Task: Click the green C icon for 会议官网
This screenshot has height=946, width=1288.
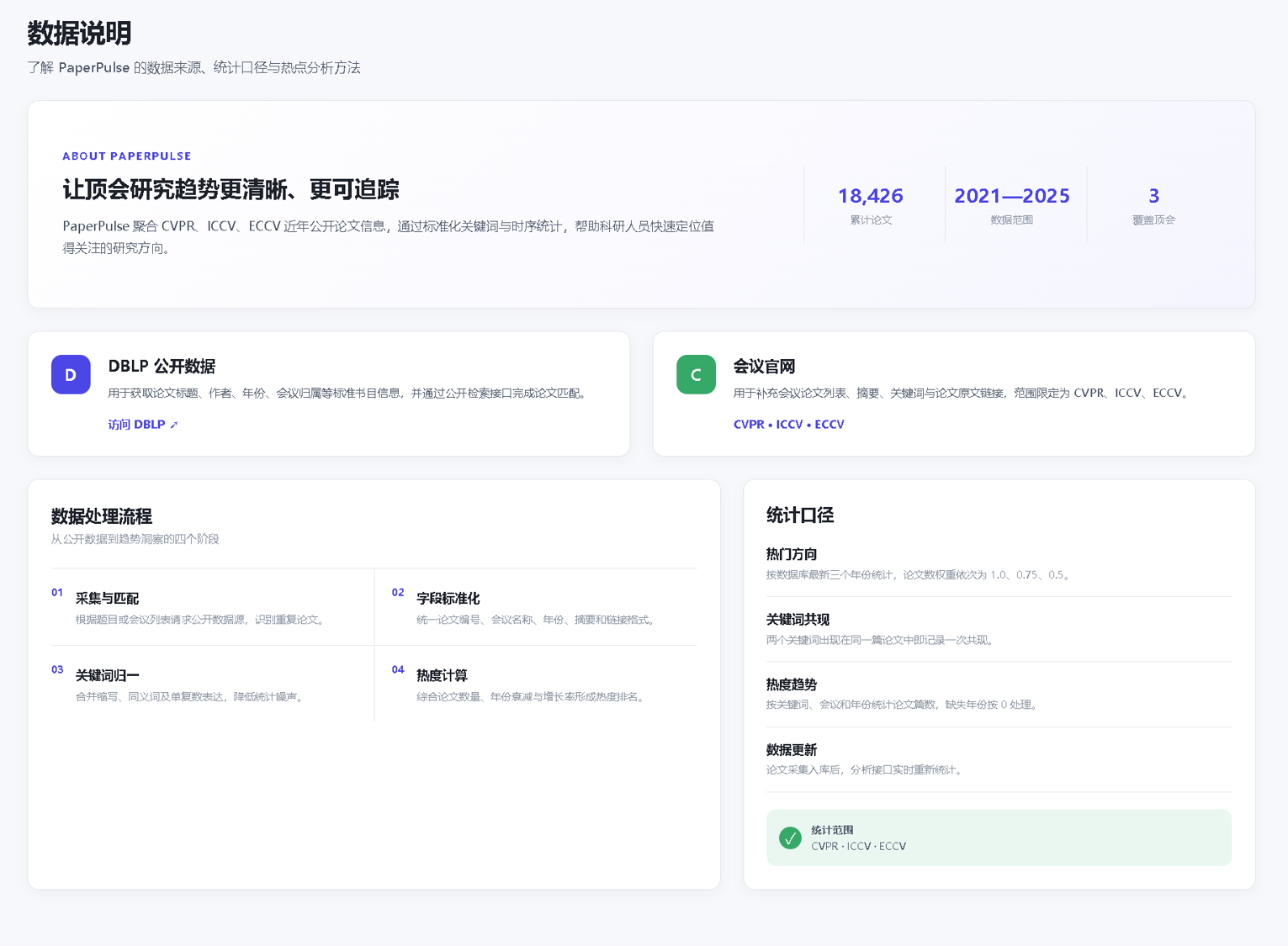Action: click(x=696, y=375)
